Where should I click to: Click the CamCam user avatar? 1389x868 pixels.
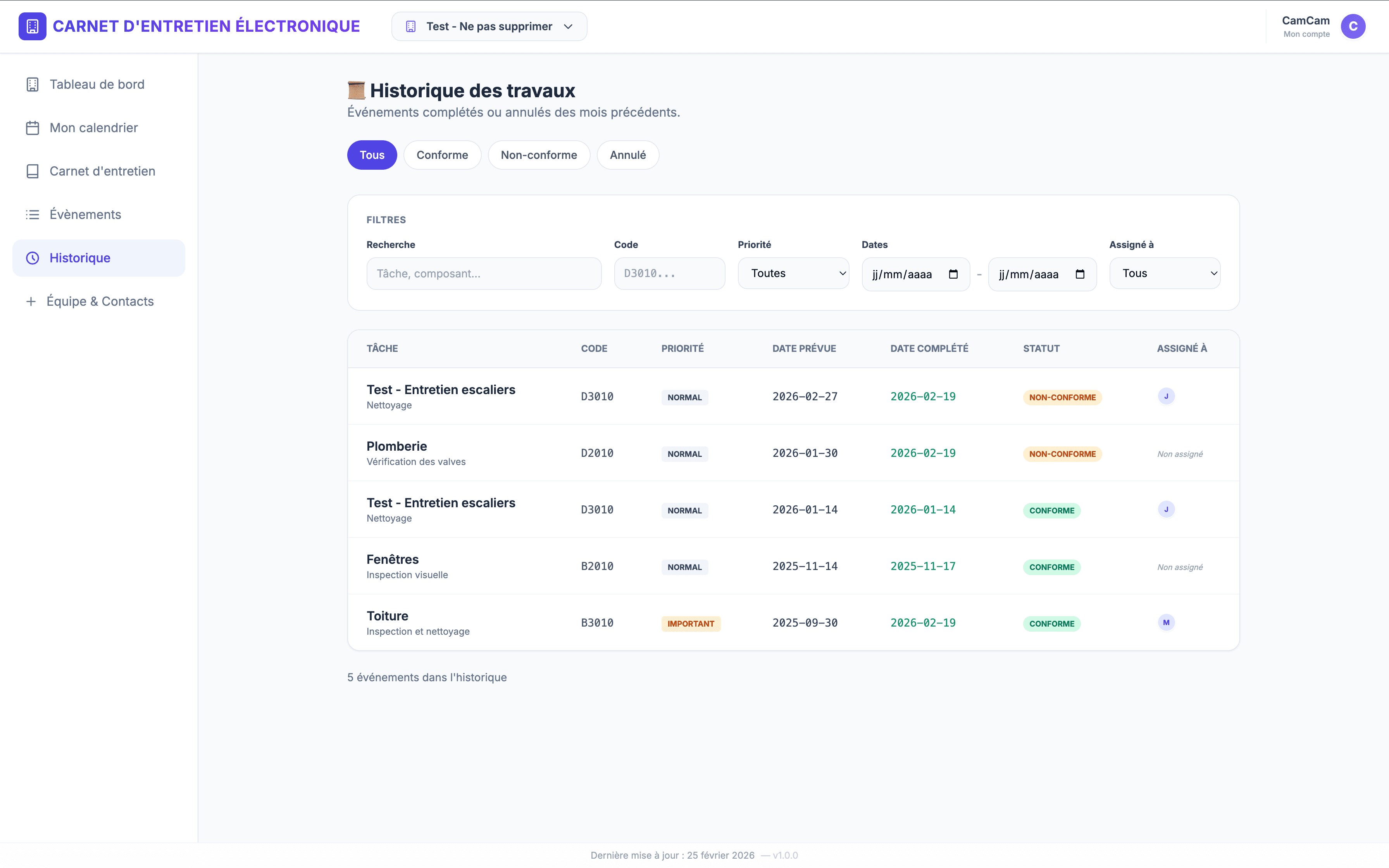[x=1352, y=26]
